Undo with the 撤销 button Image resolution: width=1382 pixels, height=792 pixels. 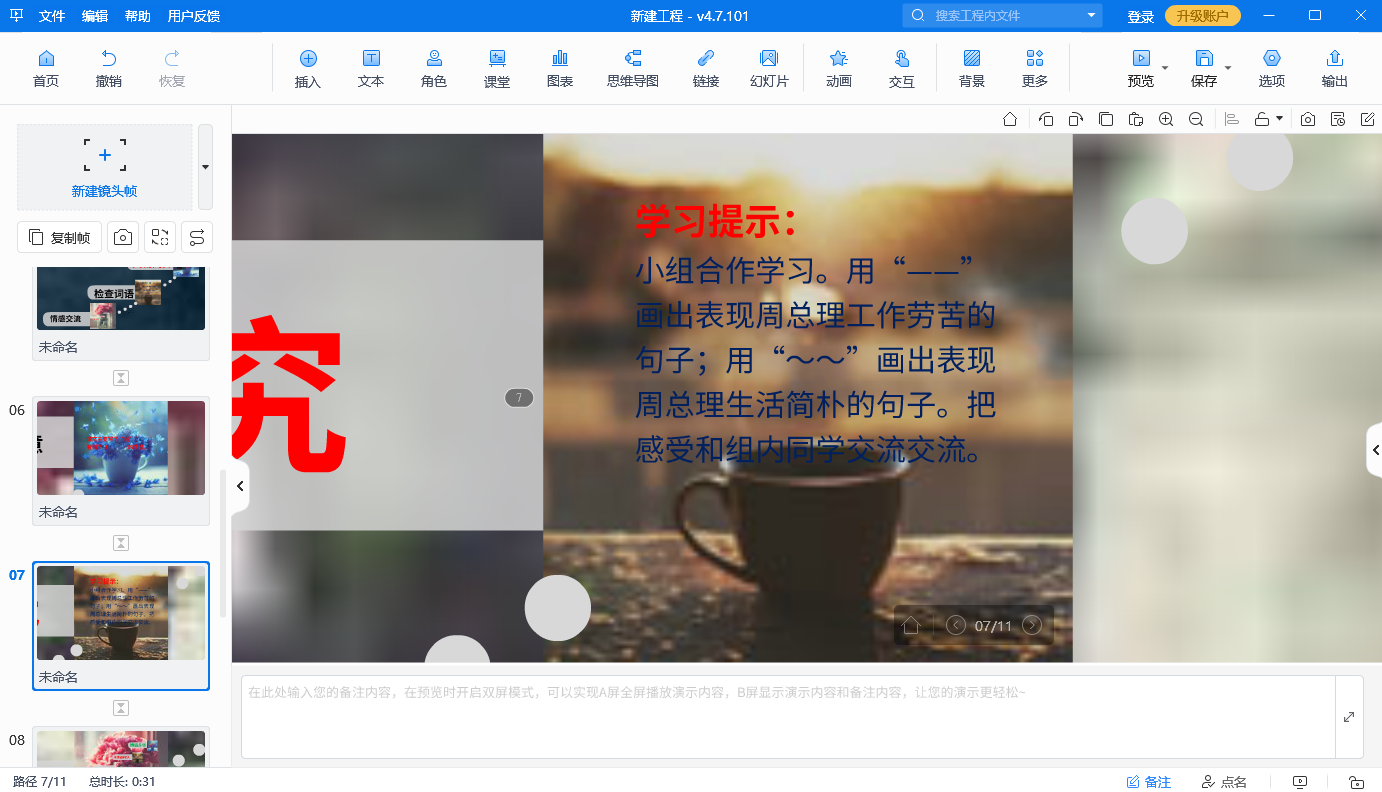point(109,68)
